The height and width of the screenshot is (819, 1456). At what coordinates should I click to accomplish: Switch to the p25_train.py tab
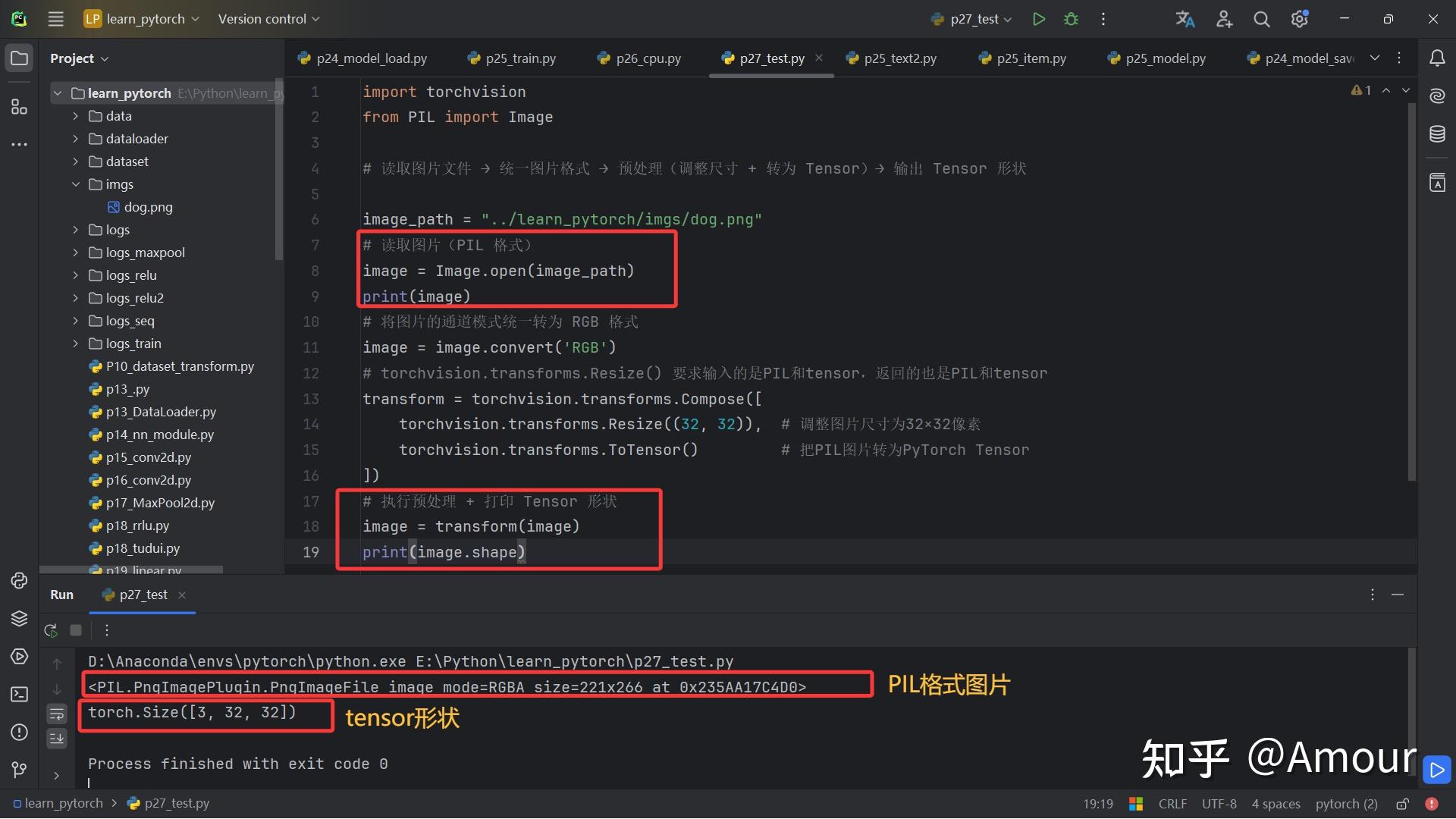point(519,58)
